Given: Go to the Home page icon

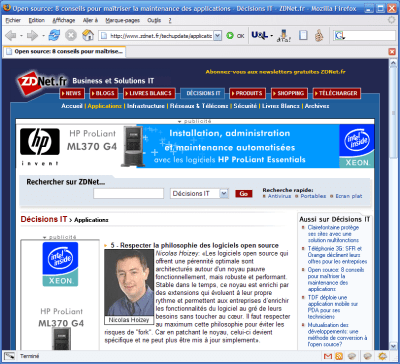Looking at the screenshot, I should pos(88,35).
